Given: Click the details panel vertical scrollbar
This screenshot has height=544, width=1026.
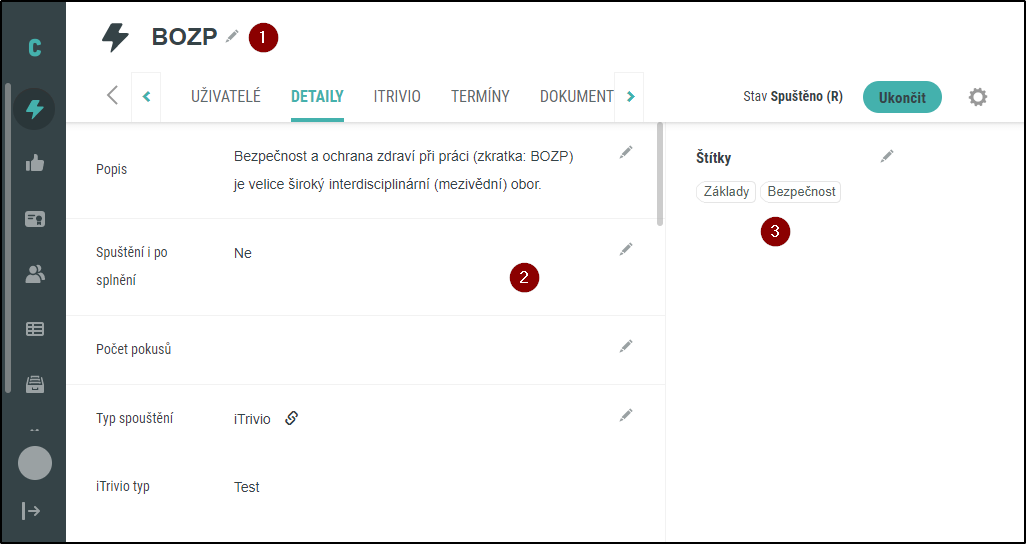Looking at the screenshot, I should pyautogui.click(x=660, y=174).
